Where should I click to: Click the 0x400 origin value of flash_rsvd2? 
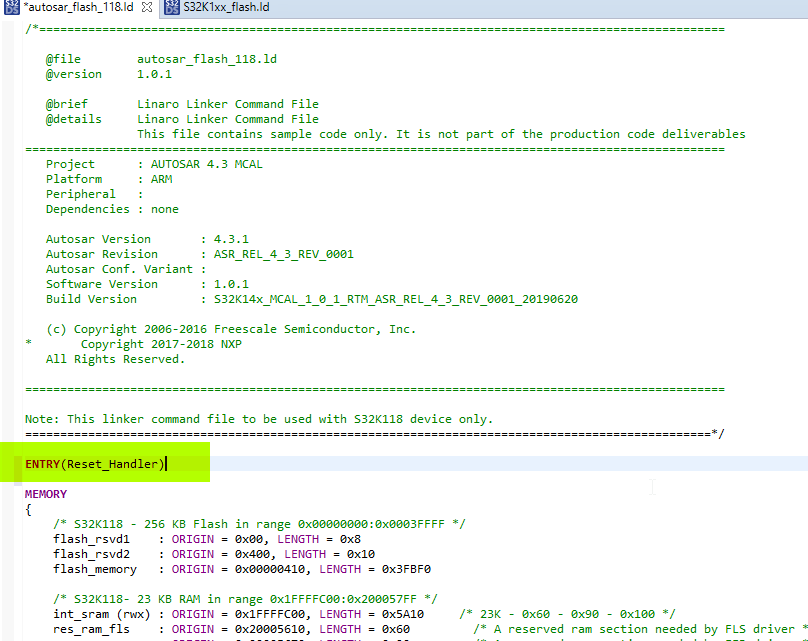252,554
